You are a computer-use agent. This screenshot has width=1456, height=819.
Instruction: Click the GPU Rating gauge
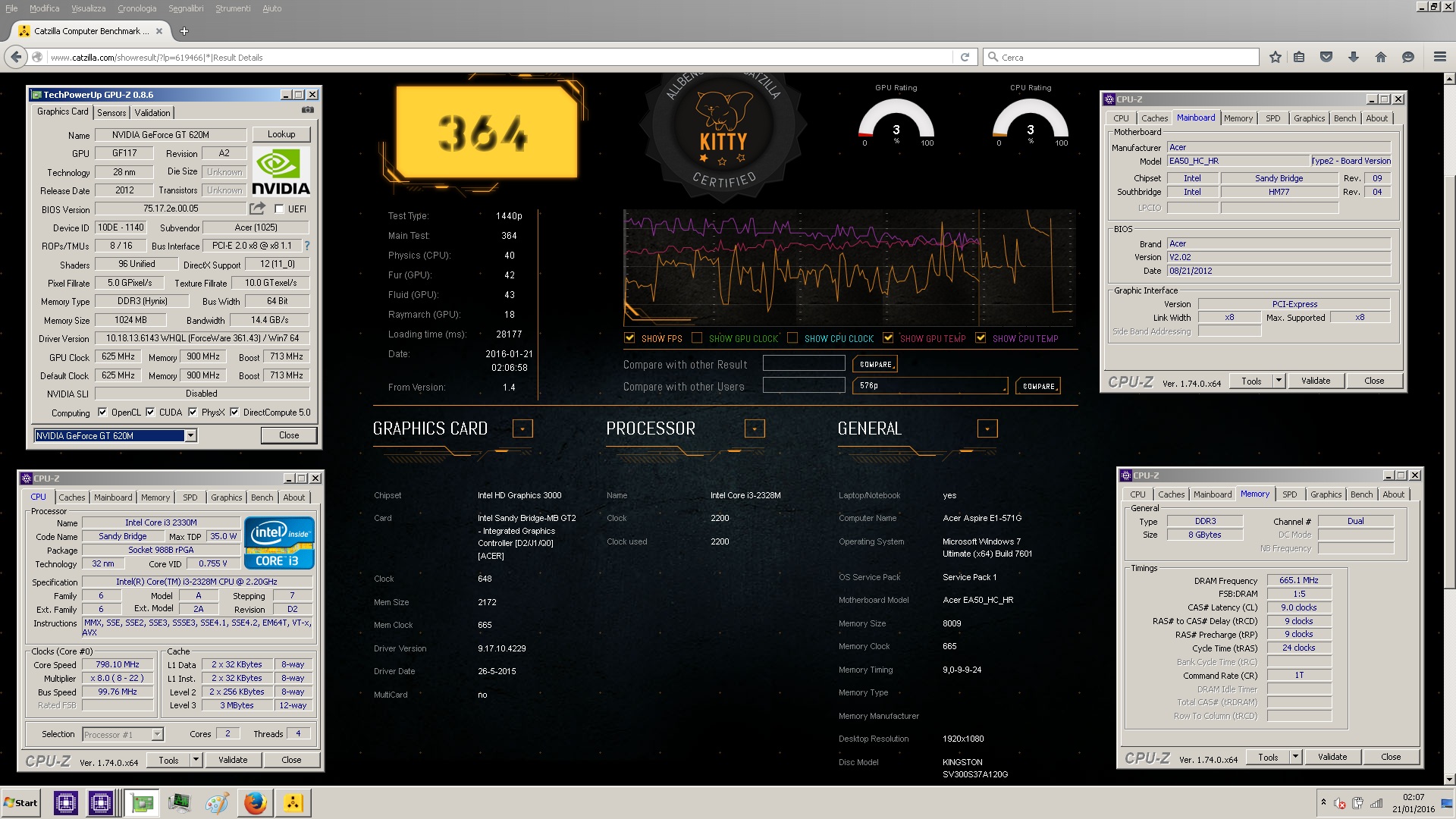click(896, 121)
